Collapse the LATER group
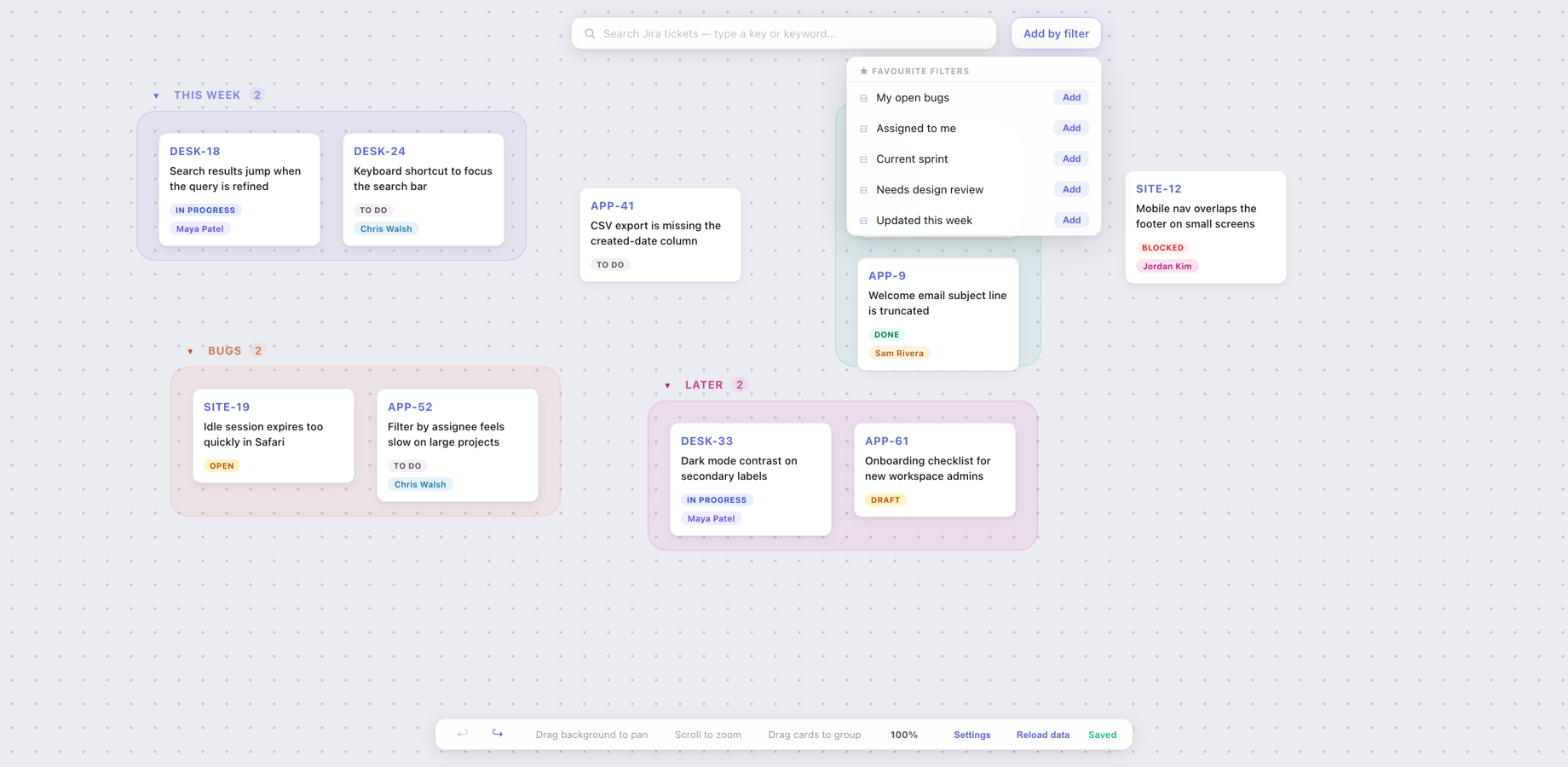The width and height of the screenshot is (1568, 767). coord(667,385)
